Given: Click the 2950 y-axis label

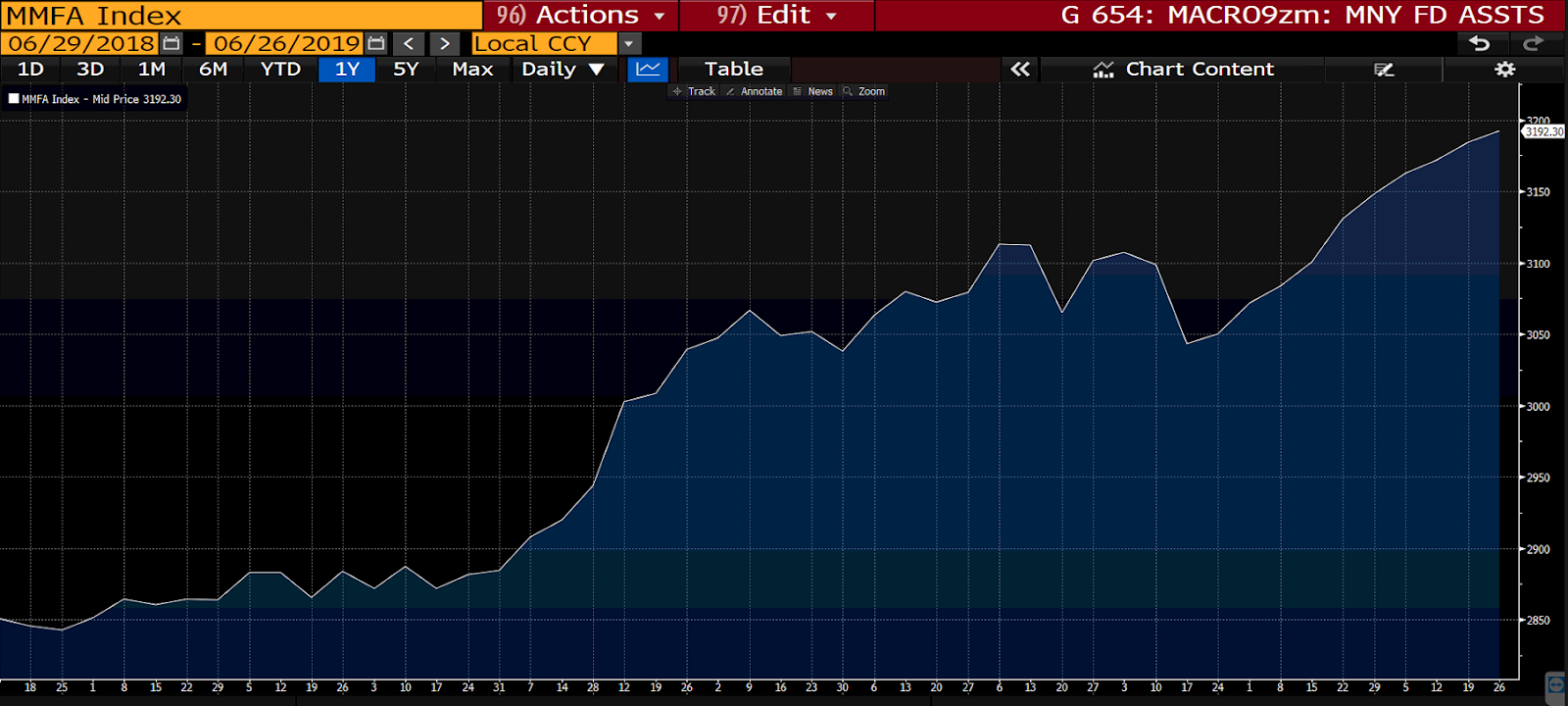Looking at the screenshot, I should tap(1538, 478).
